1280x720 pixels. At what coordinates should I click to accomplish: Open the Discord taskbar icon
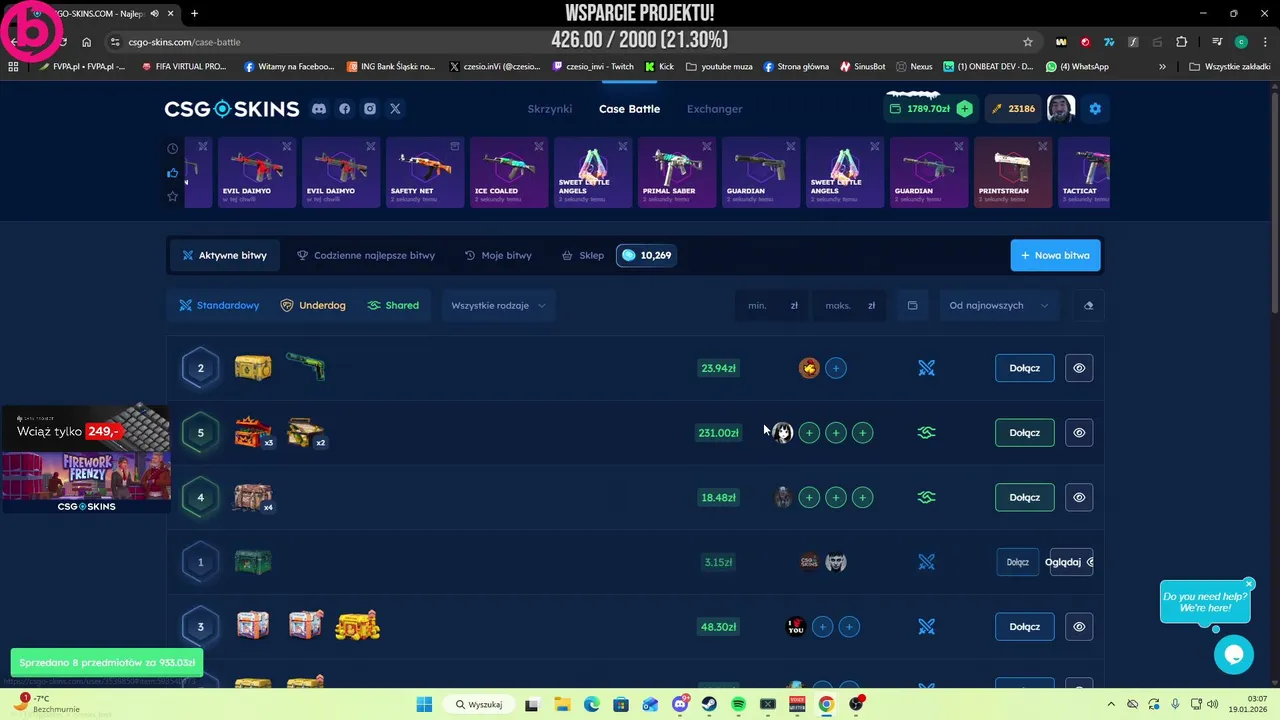pos(680,704)
